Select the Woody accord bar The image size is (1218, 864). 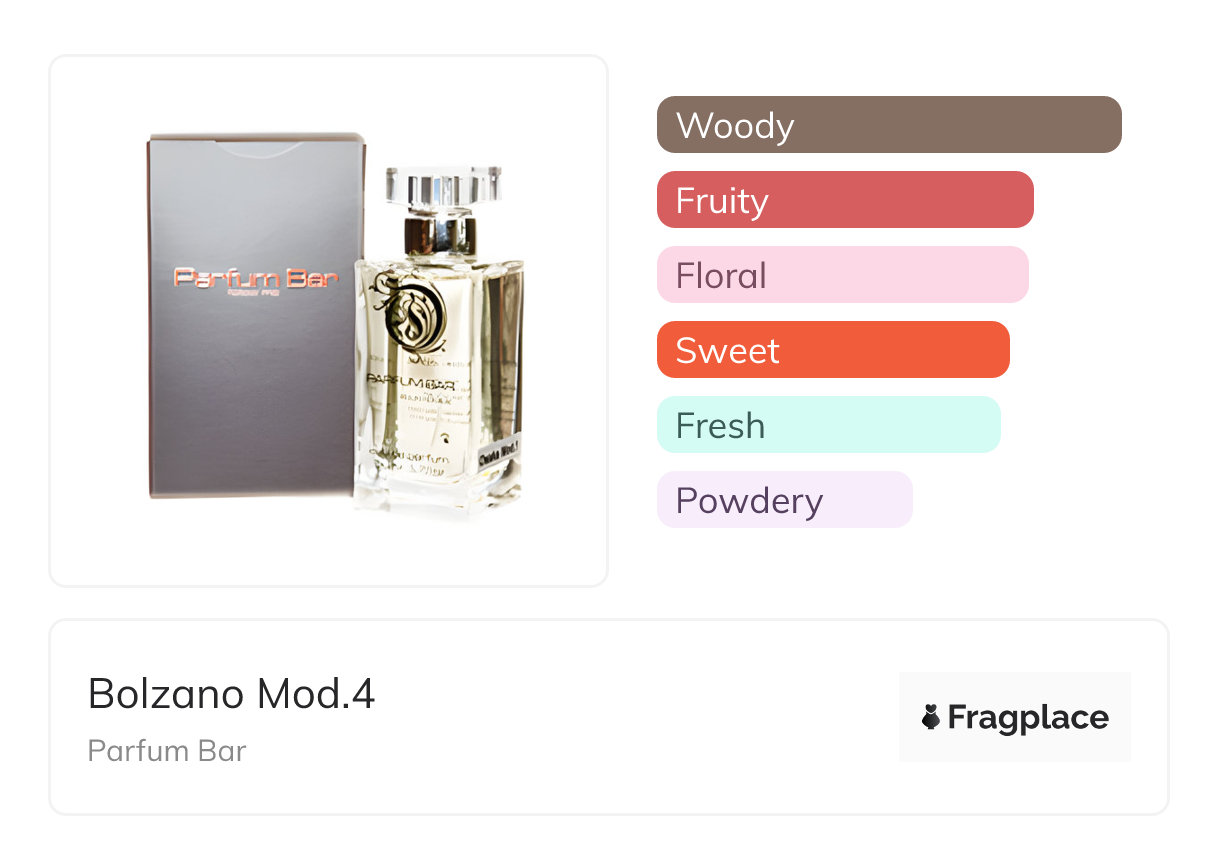tap(888, 125)
